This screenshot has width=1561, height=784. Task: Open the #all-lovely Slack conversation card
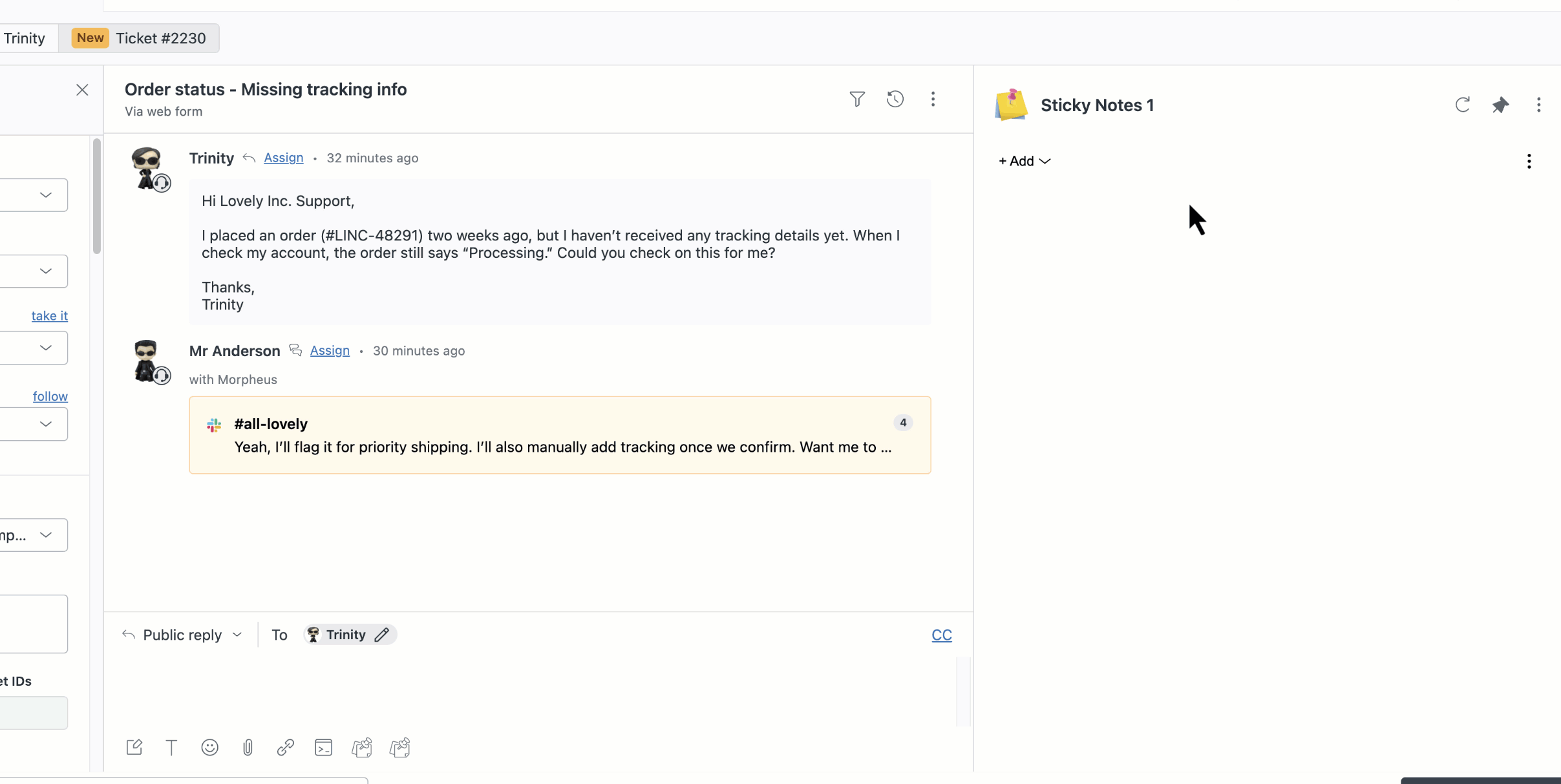[560, 435]
